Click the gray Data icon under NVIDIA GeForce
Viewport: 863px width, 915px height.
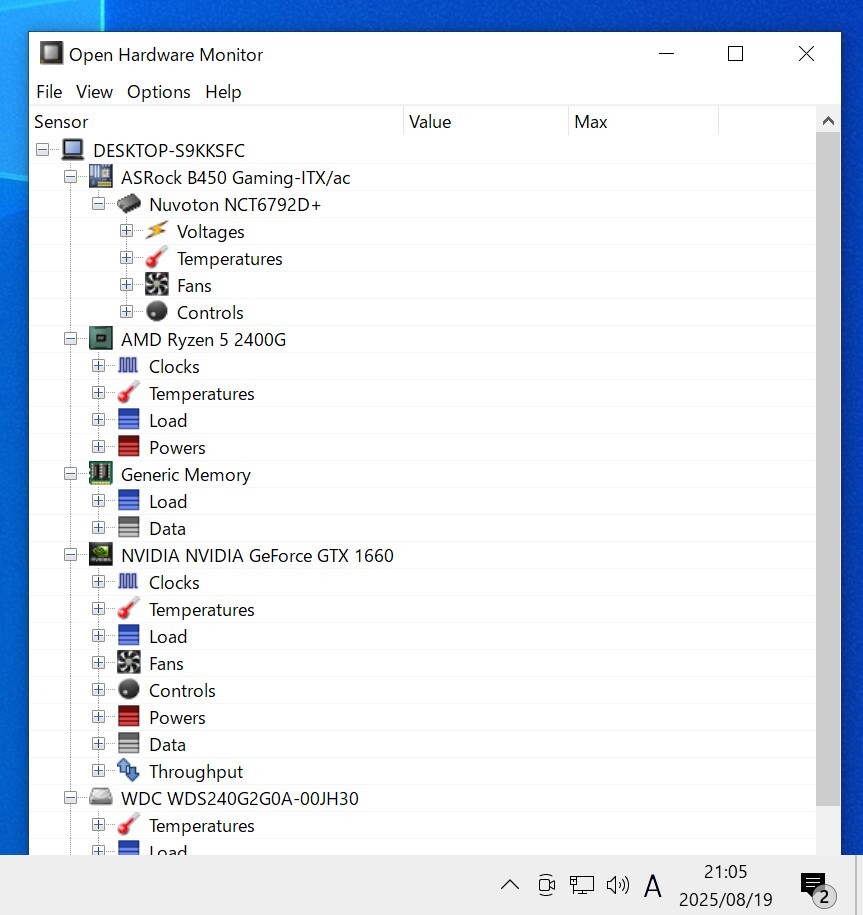[x=128, y=743]
